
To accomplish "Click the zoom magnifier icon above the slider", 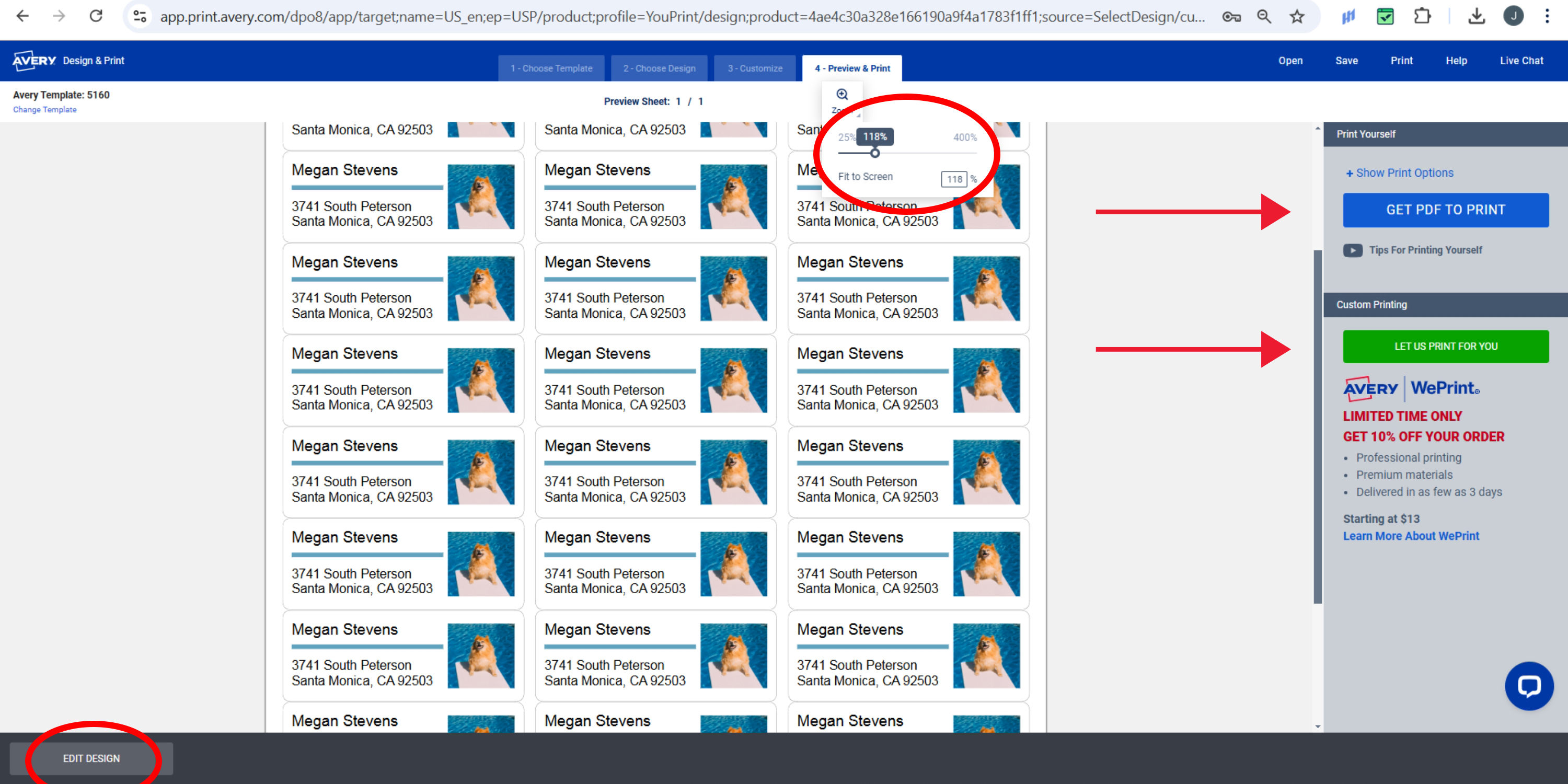I will point(843,94).
